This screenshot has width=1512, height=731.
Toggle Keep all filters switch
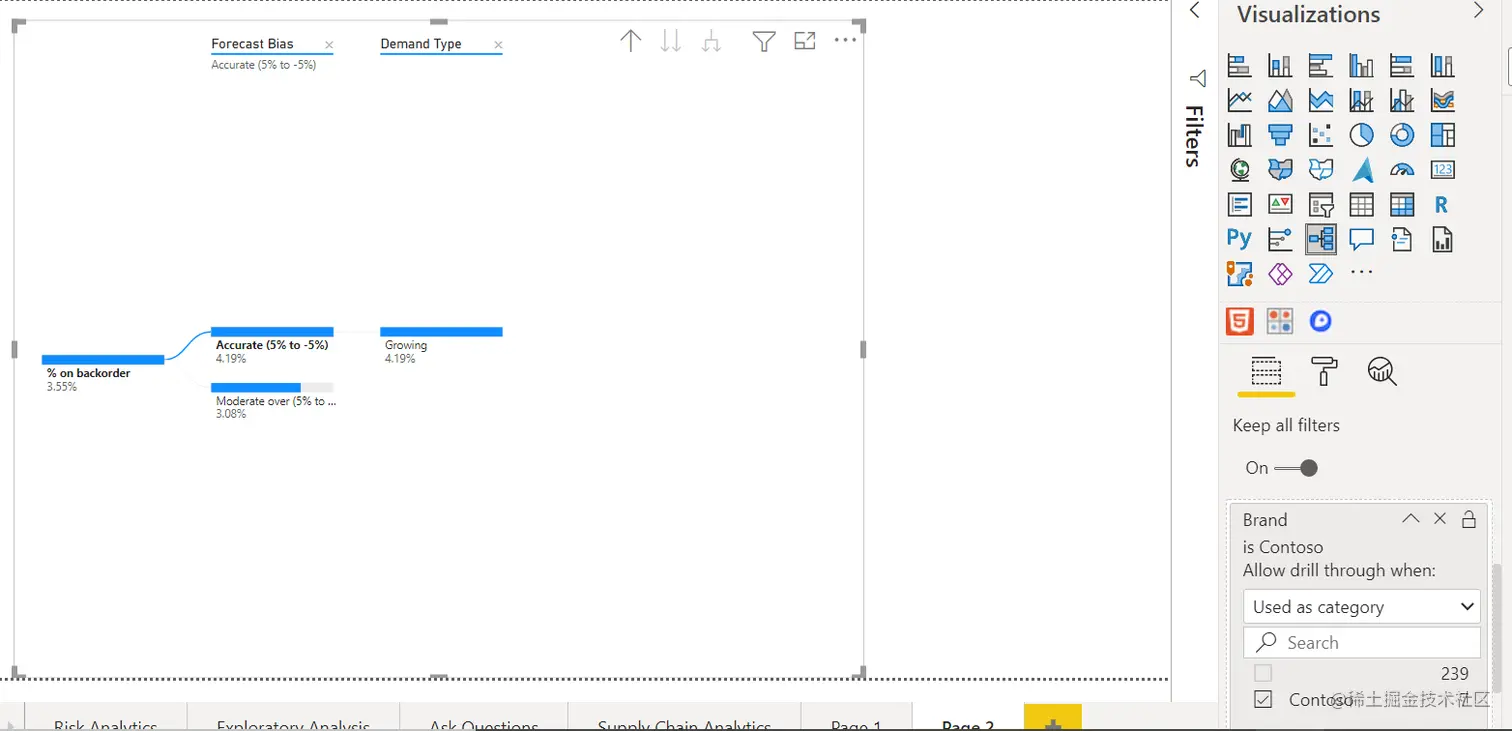[1295, 468]
